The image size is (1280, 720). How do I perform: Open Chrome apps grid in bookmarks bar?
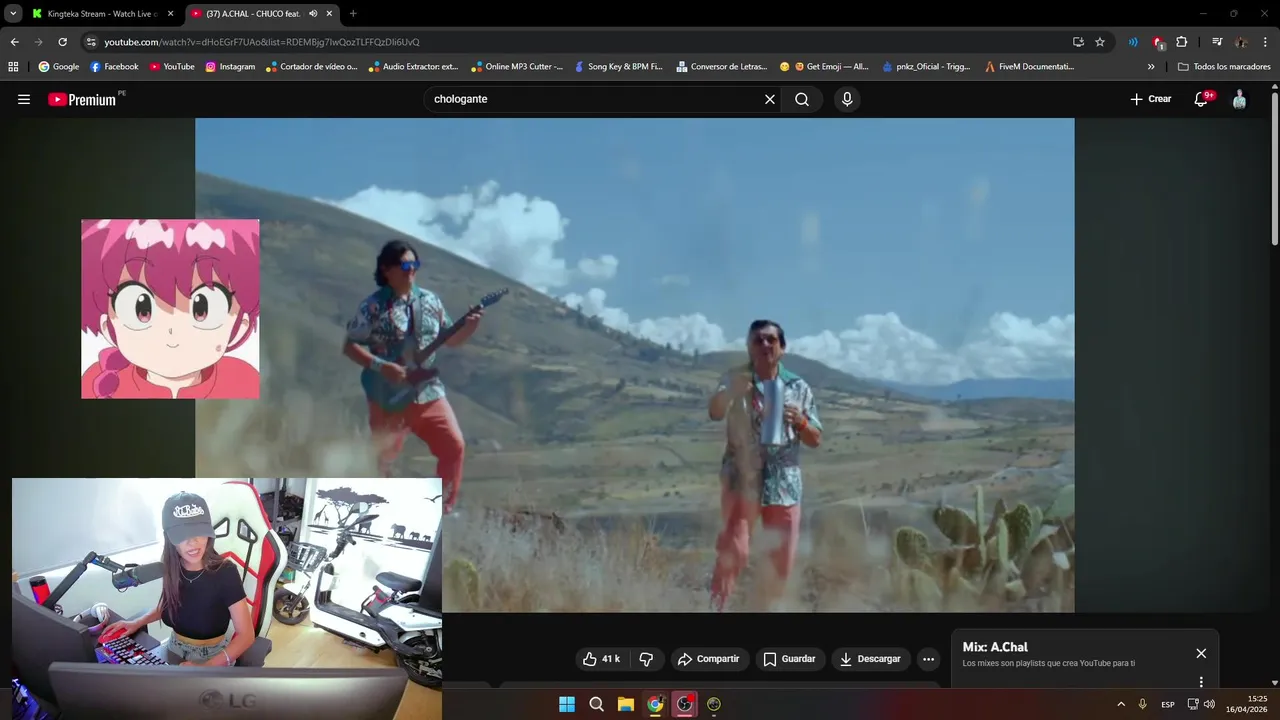coord(13,67)
